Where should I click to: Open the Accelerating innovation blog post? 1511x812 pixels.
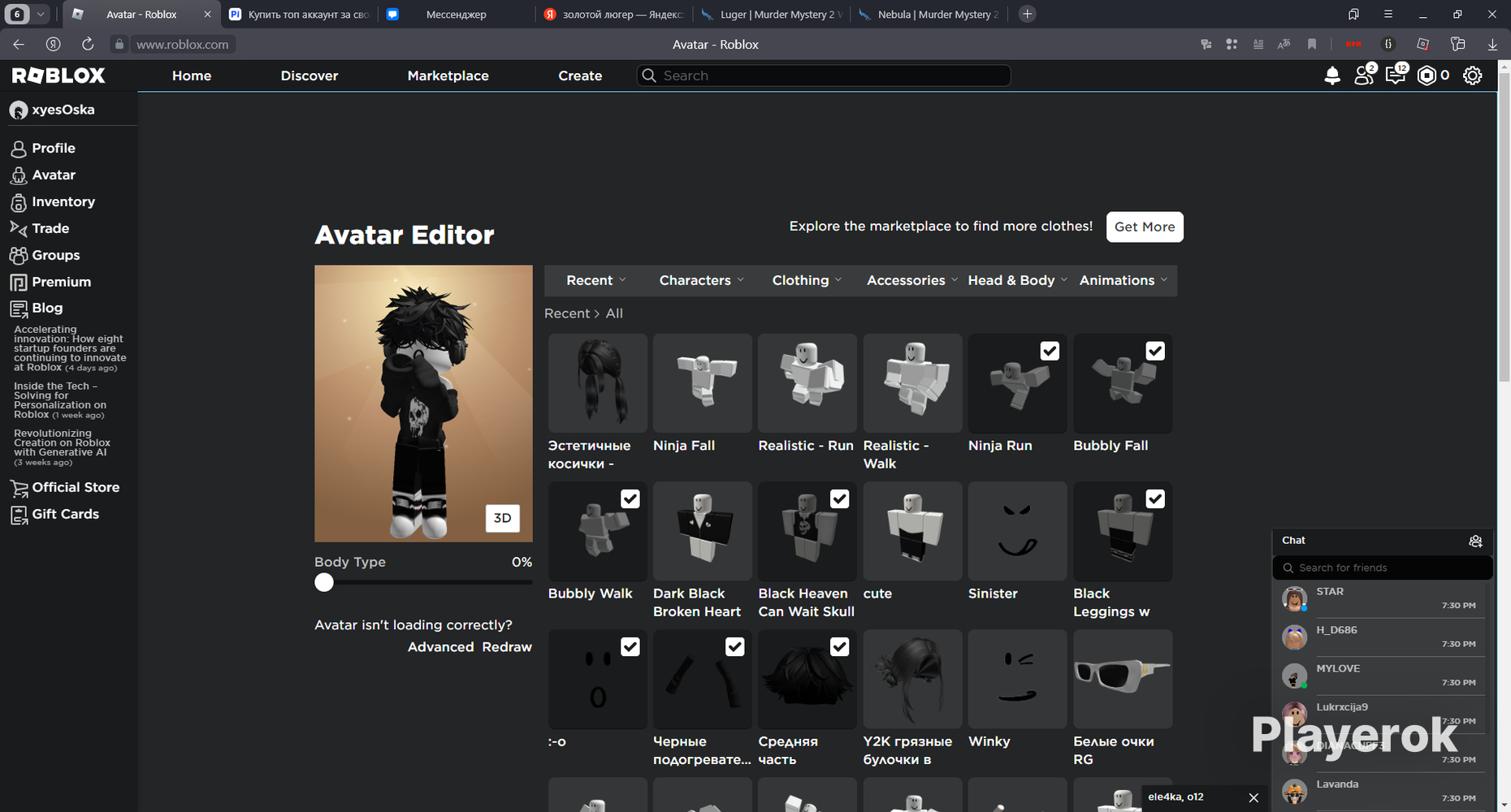pyautogui.click(x=70, y=348)
